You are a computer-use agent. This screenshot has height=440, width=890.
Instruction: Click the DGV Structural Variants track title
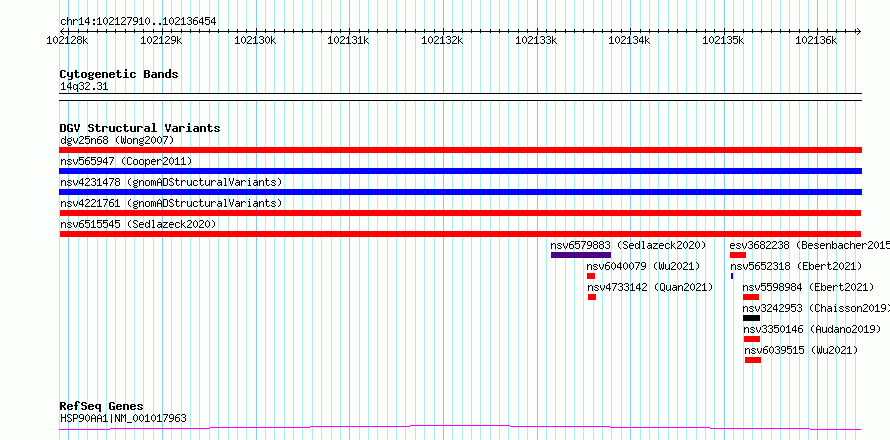(x=140, y=128)
